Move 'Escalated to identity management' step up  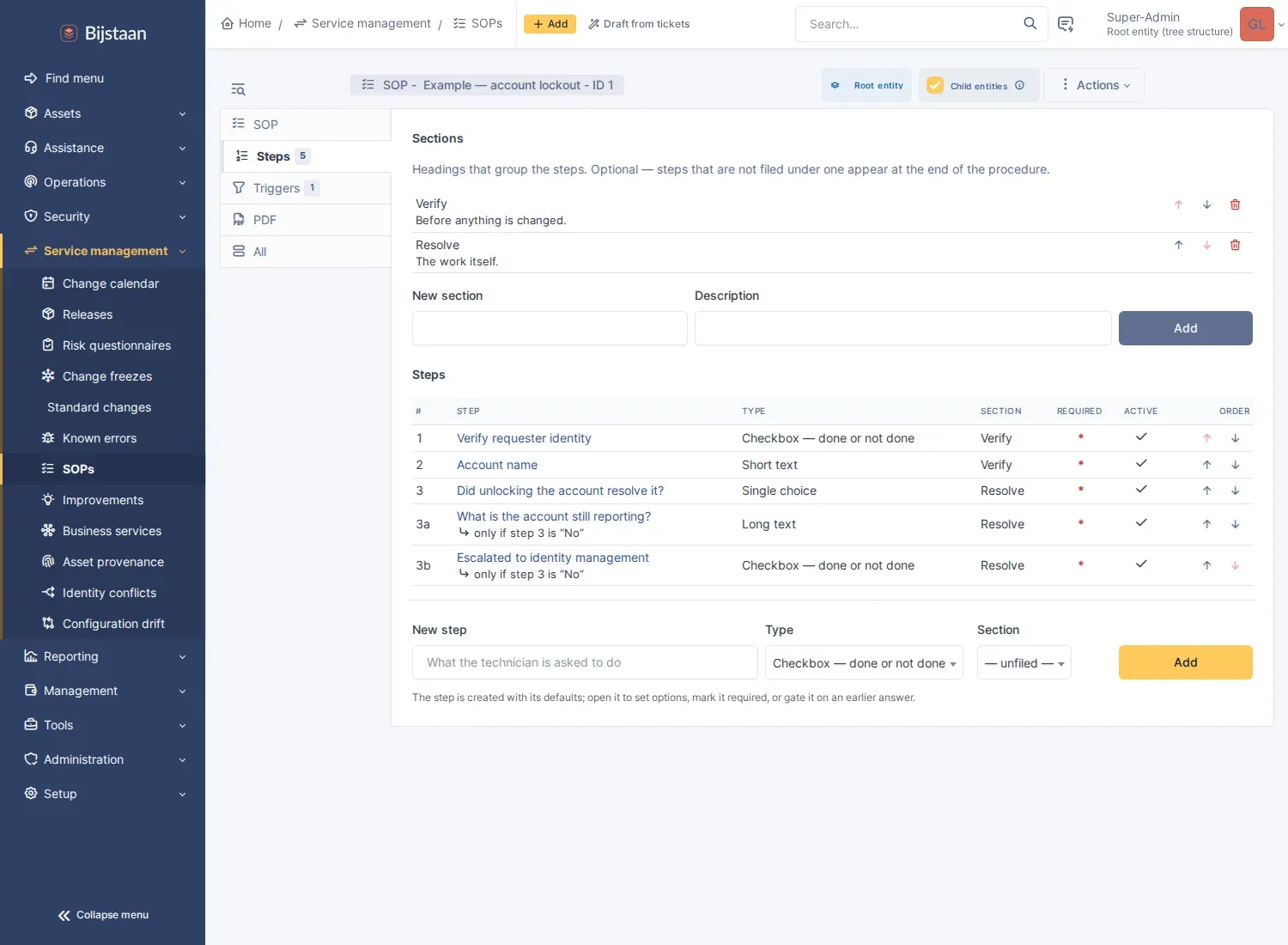pos(1206,565)
